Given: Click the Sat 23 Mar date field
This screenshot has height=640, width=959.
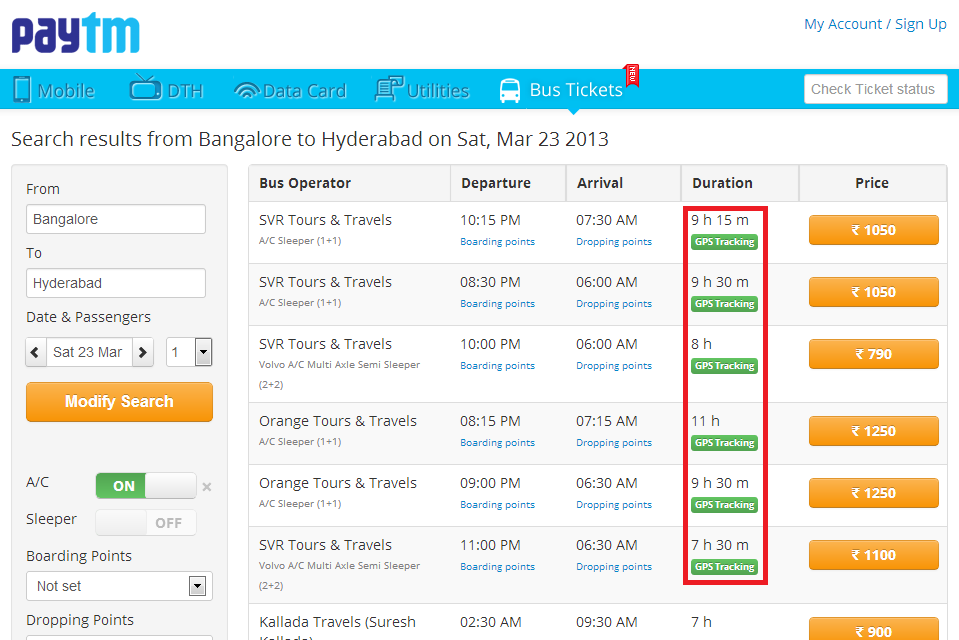Looking at the screenshot, I should click(x=88, y=352).
